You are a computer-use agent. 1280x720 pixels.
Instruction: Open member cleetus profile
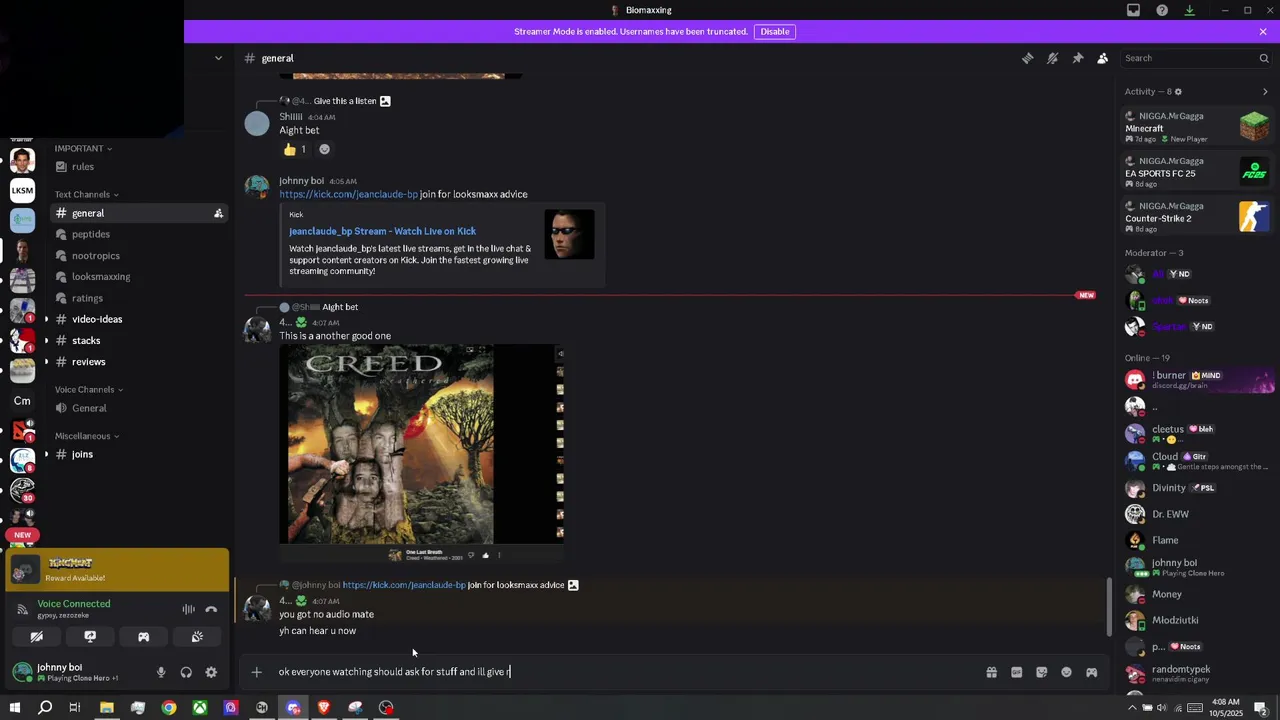point(1198,433)
